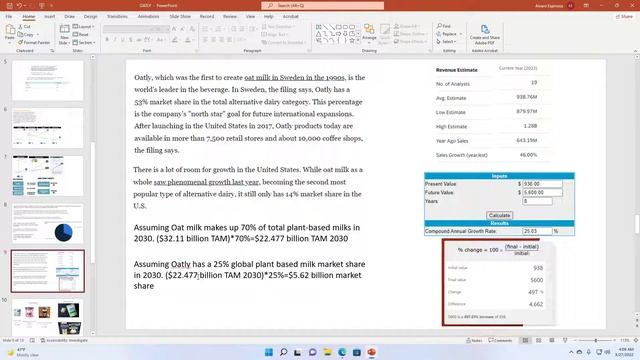Switch to Reading view icon
Screen dimensions: 640x360
pyautogui.click(x=552, y=340)
